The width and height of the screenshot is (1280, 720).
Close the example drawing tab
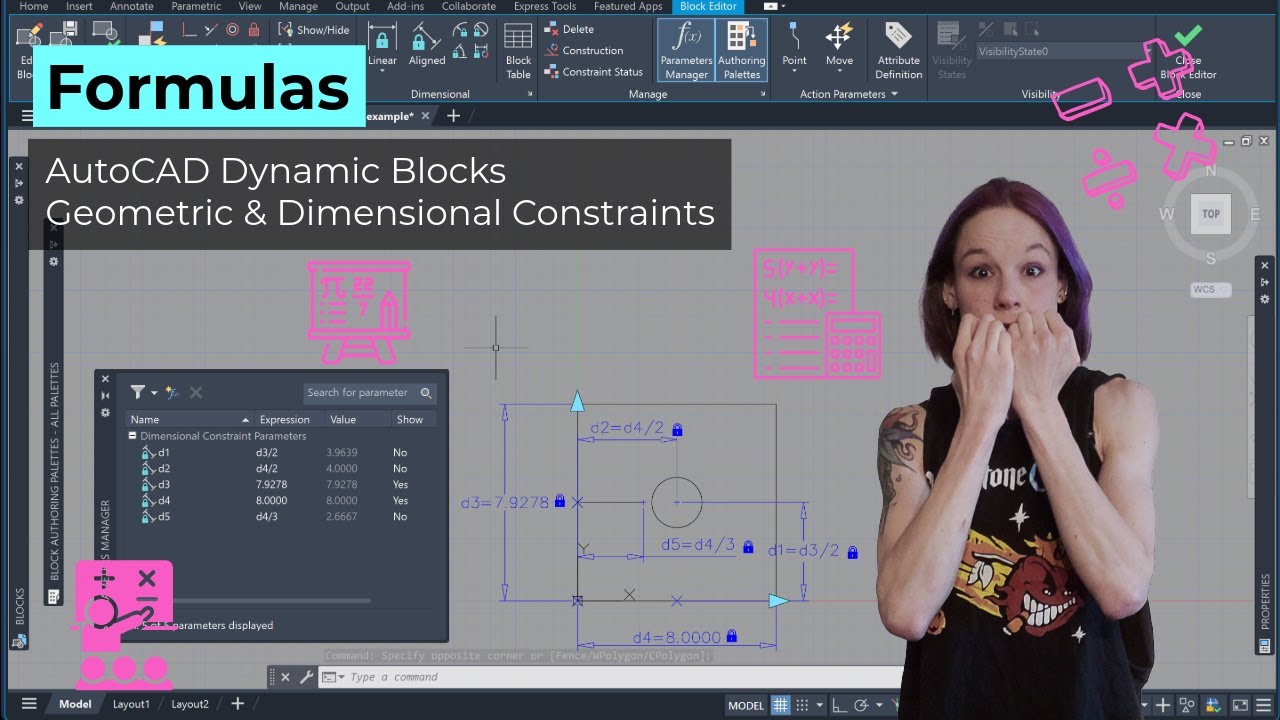click(x=425, y=116)
